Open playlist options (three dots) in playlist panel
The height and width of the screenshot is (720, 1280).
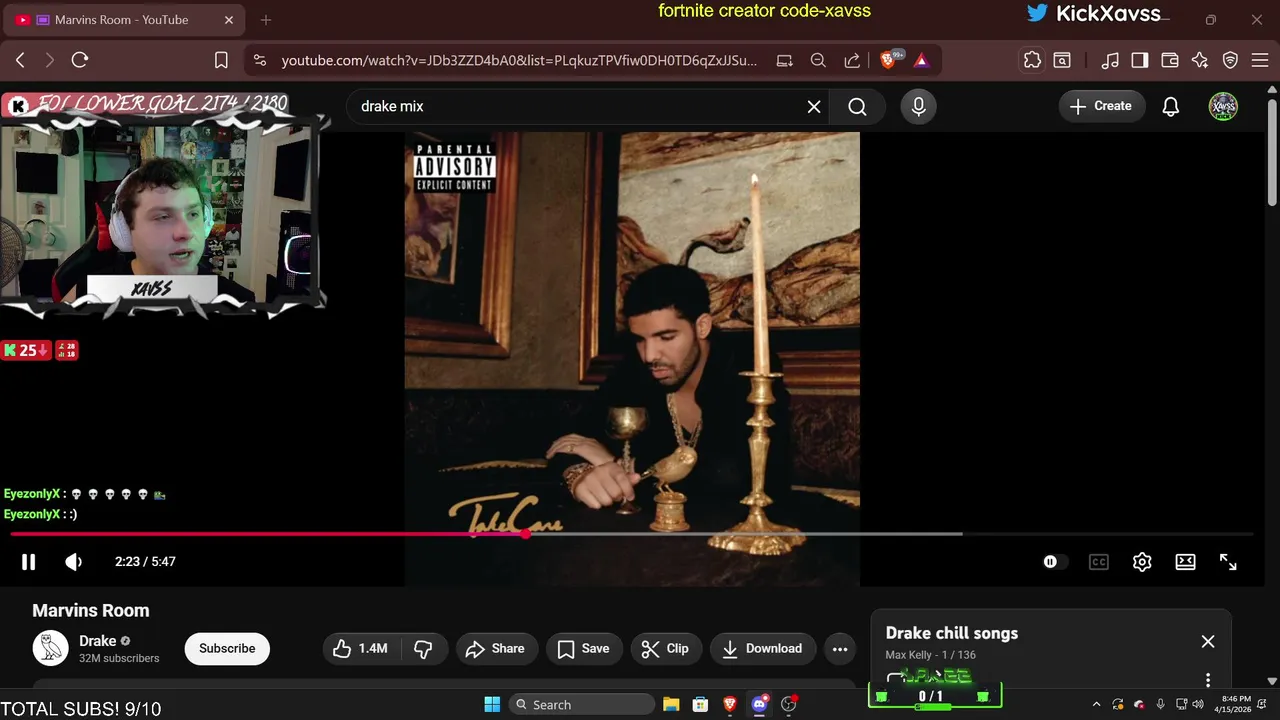pos(1208,680)
